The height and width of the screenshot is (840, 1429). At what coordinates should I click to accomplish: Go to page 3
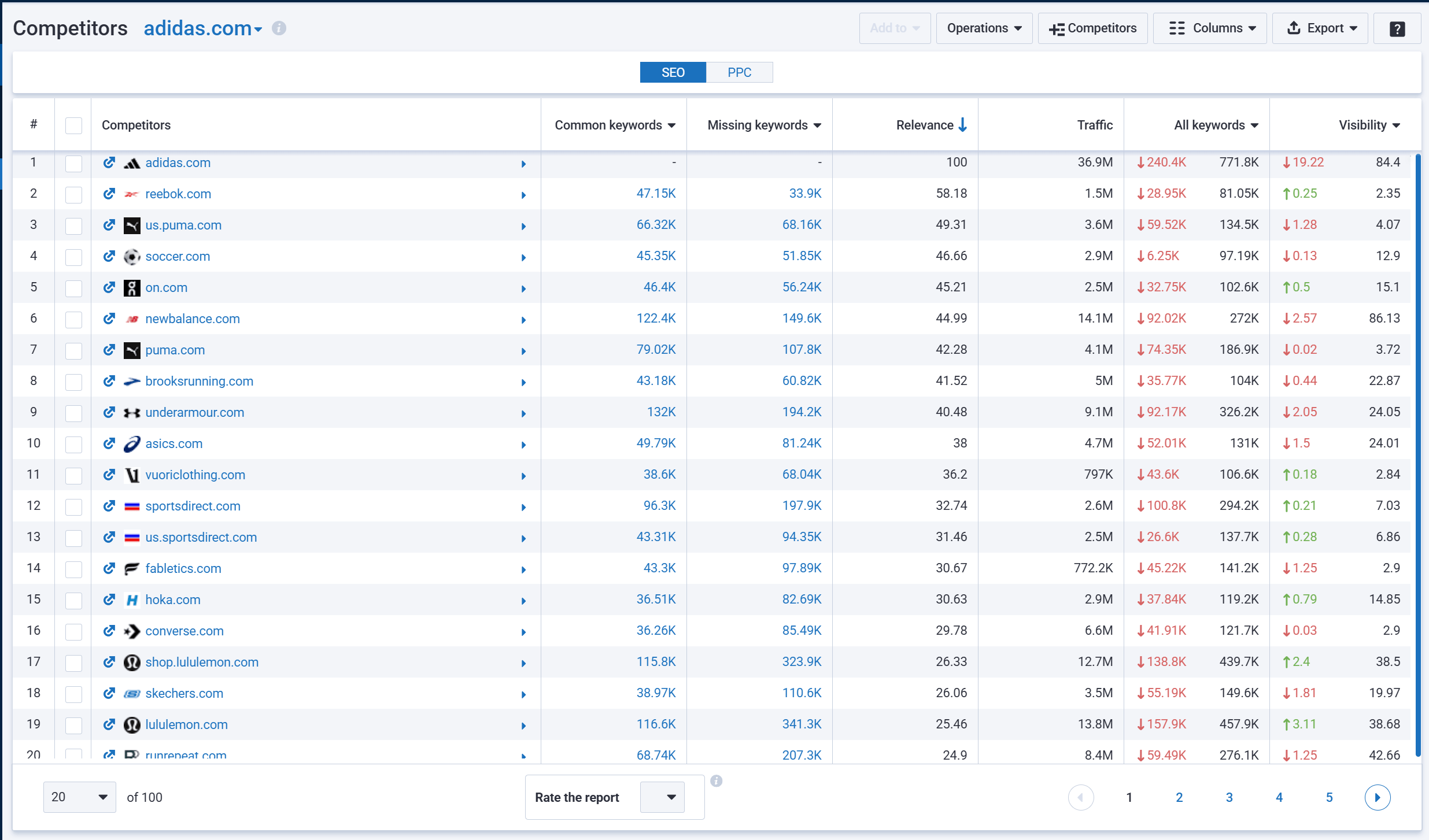[1229, 797]
